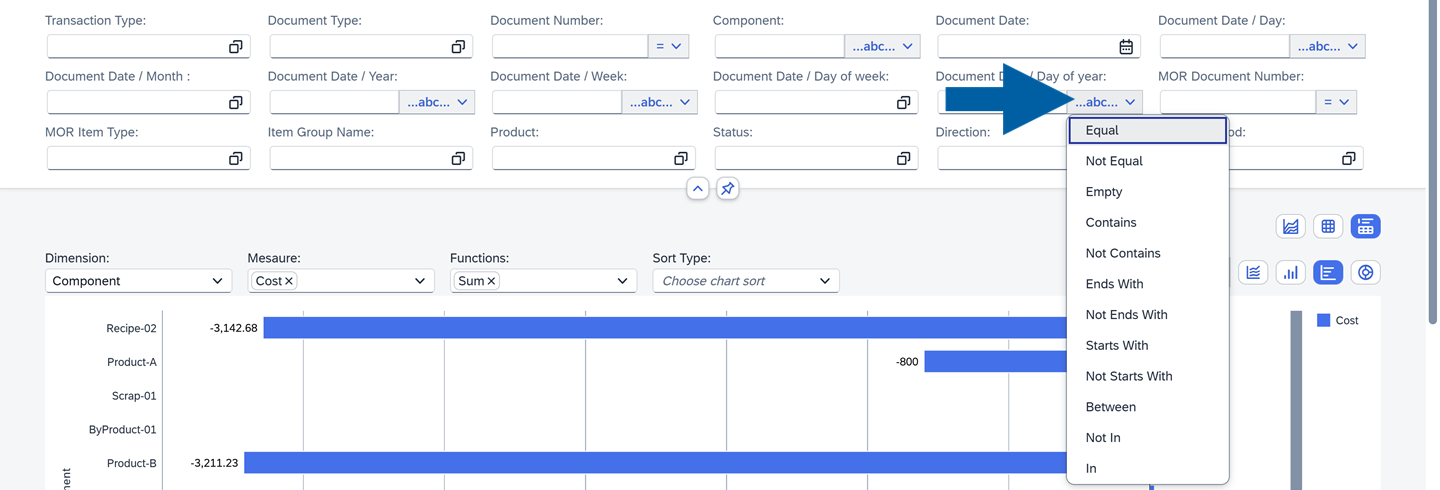Open value help for Transaction Type
The width and height of the screenshot is (1440, 490).
235,47
